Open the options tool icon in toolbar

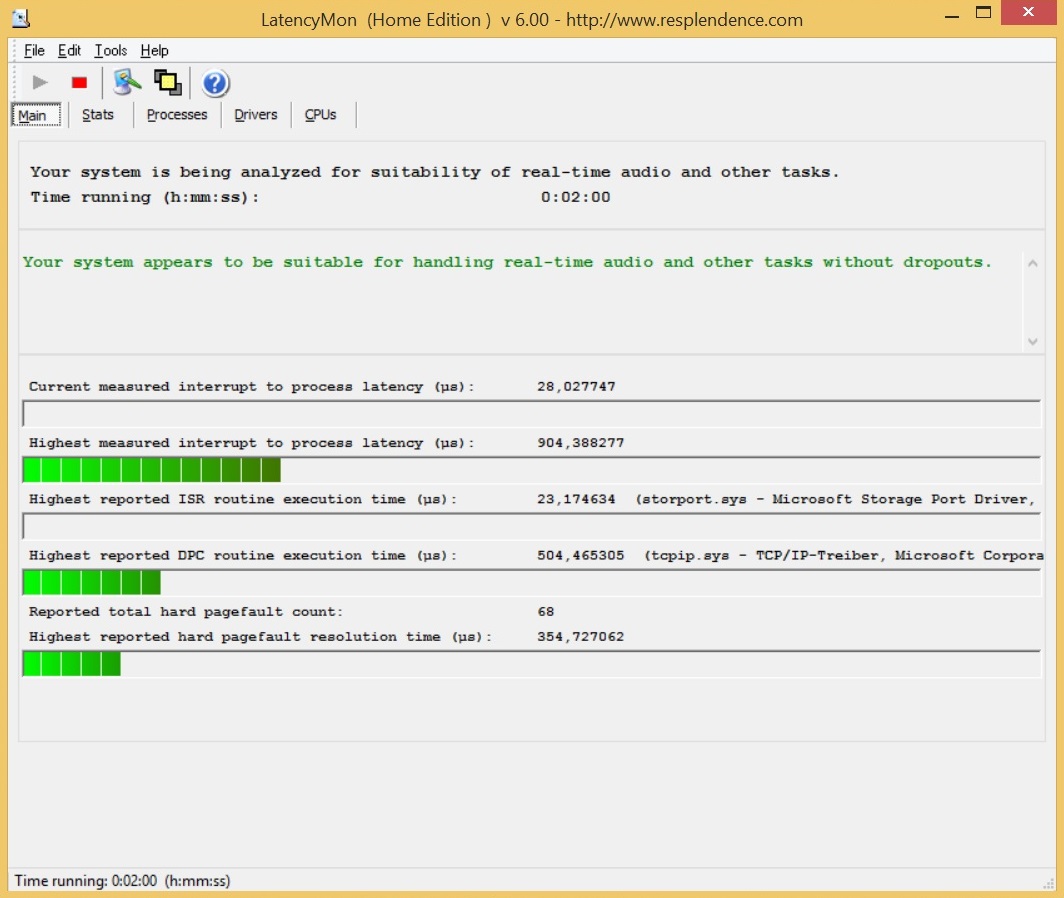point(127,82)
